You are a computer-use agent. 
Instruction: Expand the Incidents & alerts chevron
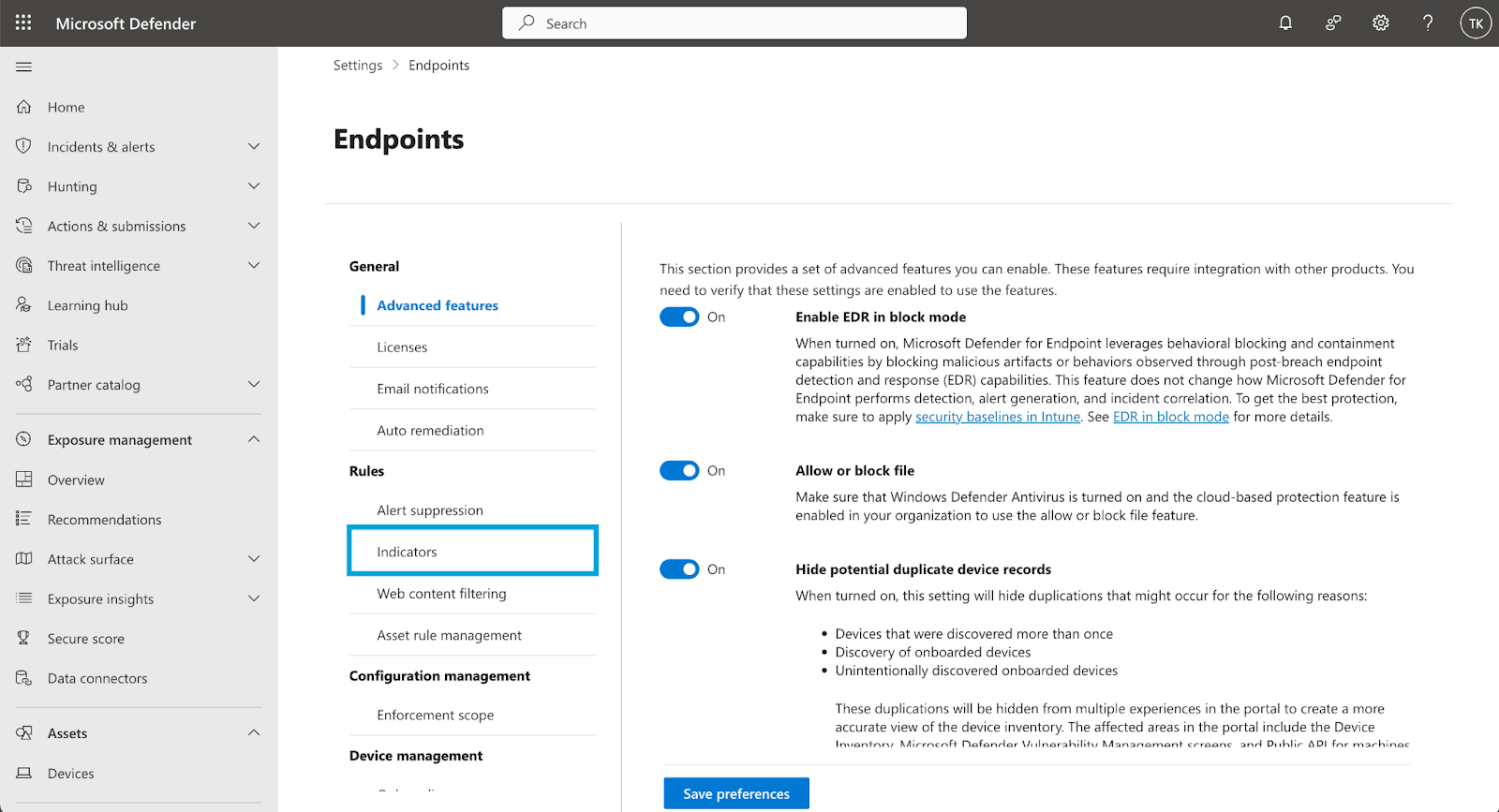point(254,146)
